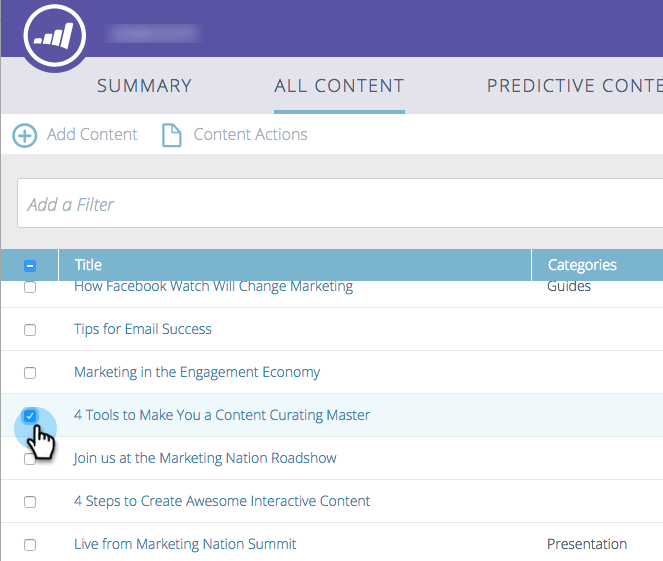Click the Add a Filter input field

coord(340,203)
